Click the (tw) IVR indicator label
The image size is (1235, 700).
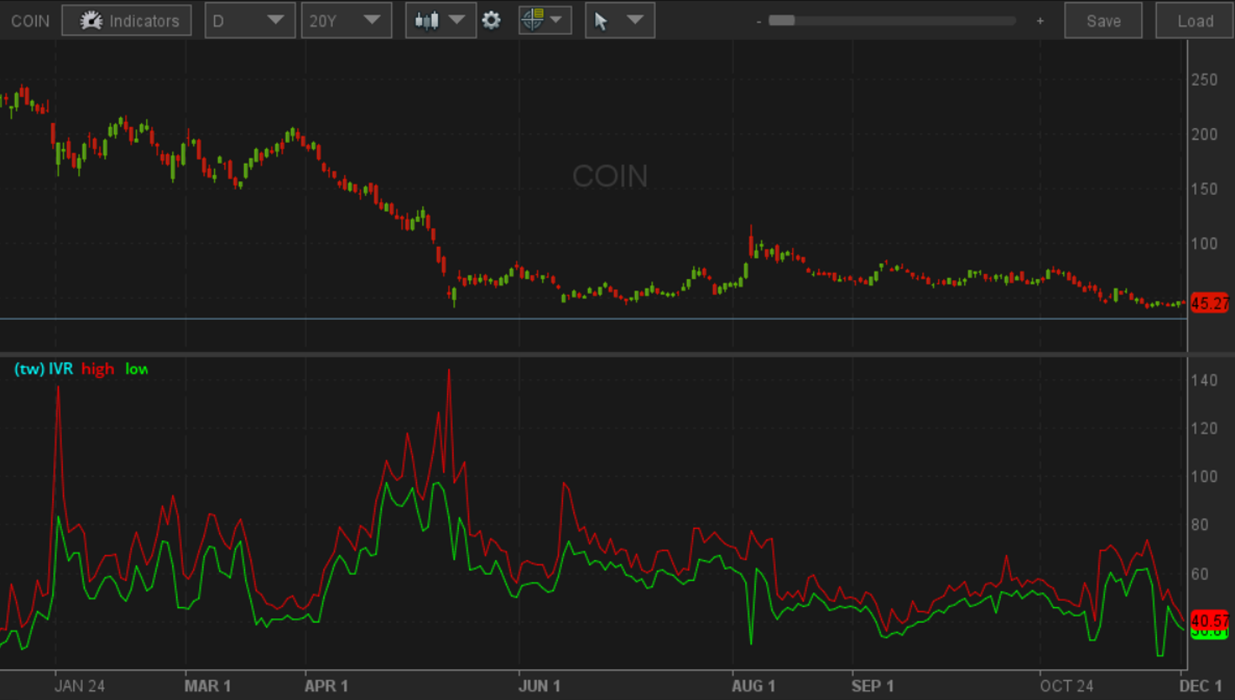click(x=43, y=369)
